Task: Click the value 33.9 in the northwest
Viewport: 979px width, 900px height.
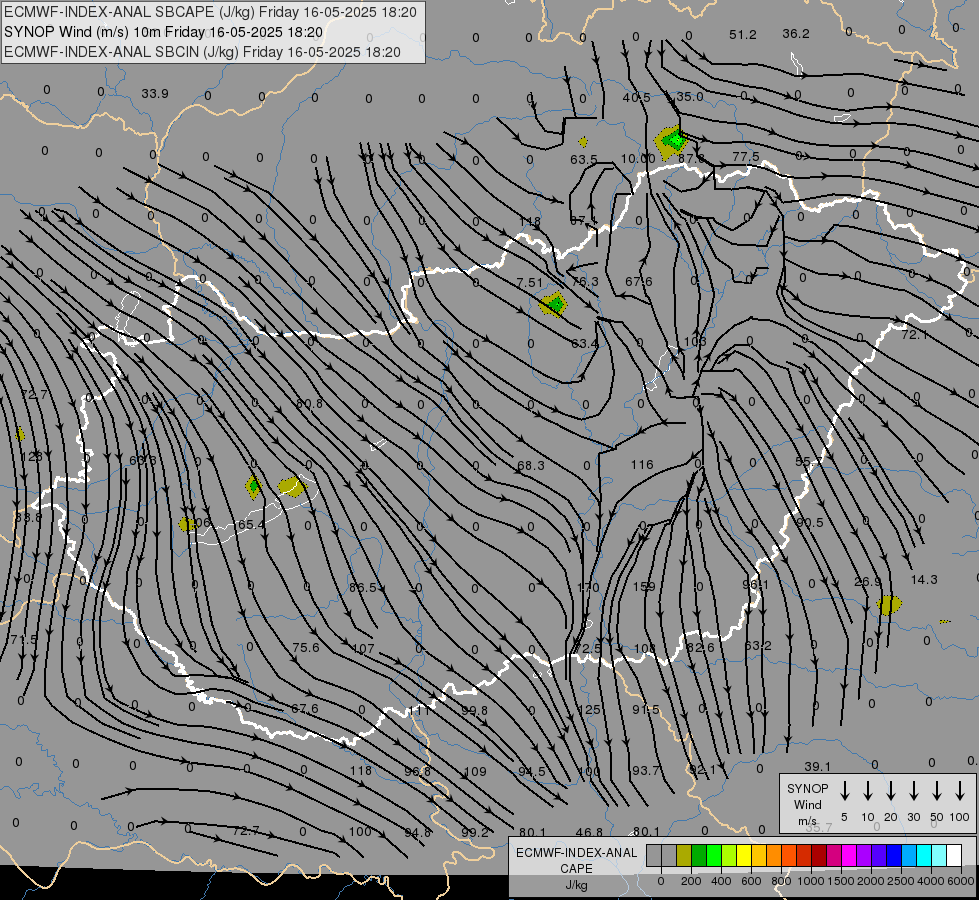Action: (x=155, y=94)
